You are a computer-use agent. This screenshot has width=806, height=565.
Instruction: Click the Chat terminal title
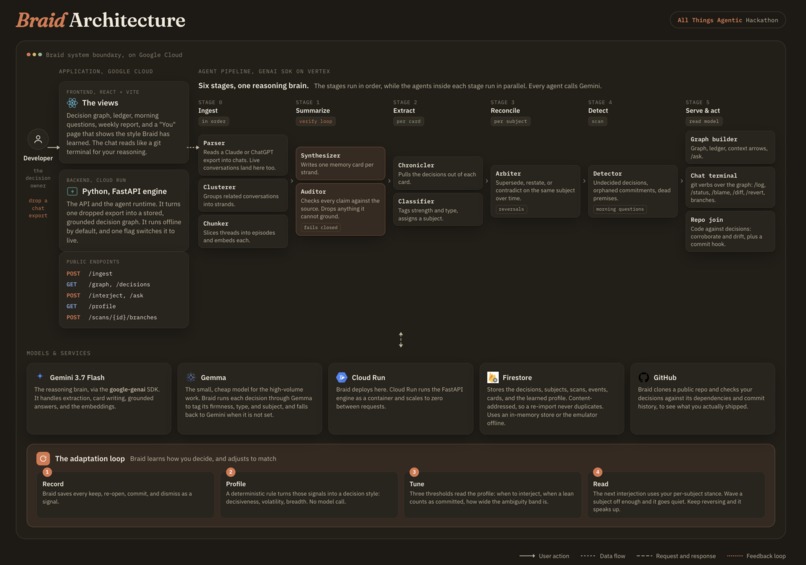pyautogui.click(x=713, y=175)
